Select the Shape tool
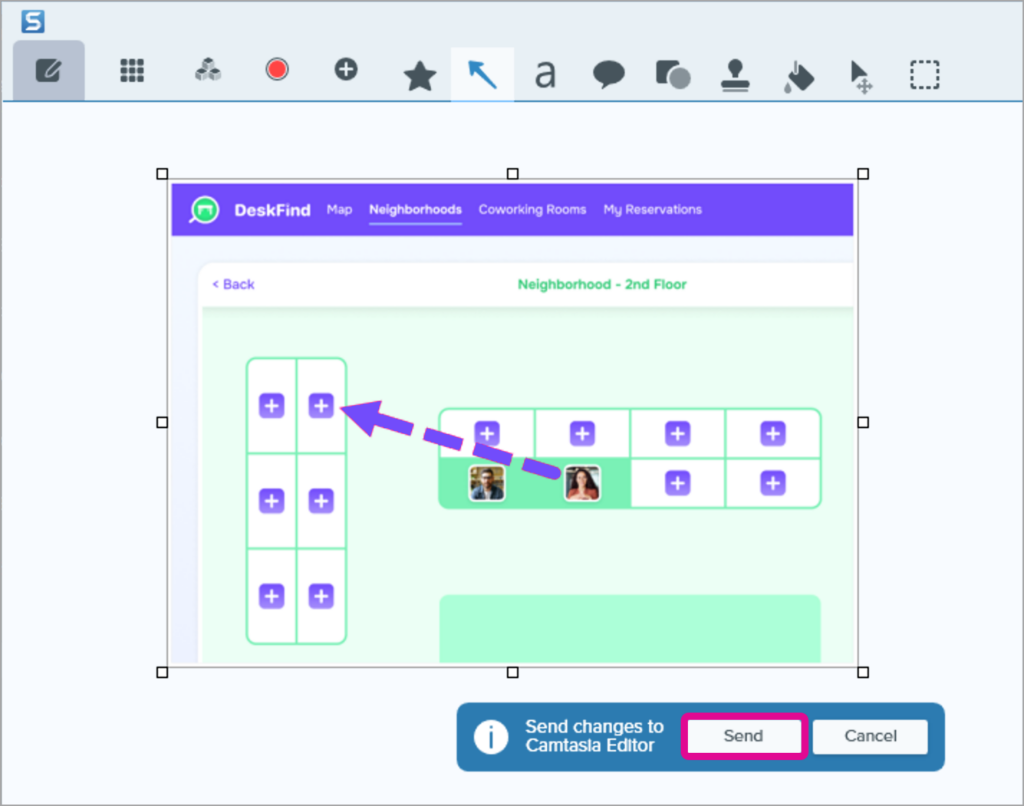Image resolution: width=1024 pixels, height=806 pixels. pos(672,75)
